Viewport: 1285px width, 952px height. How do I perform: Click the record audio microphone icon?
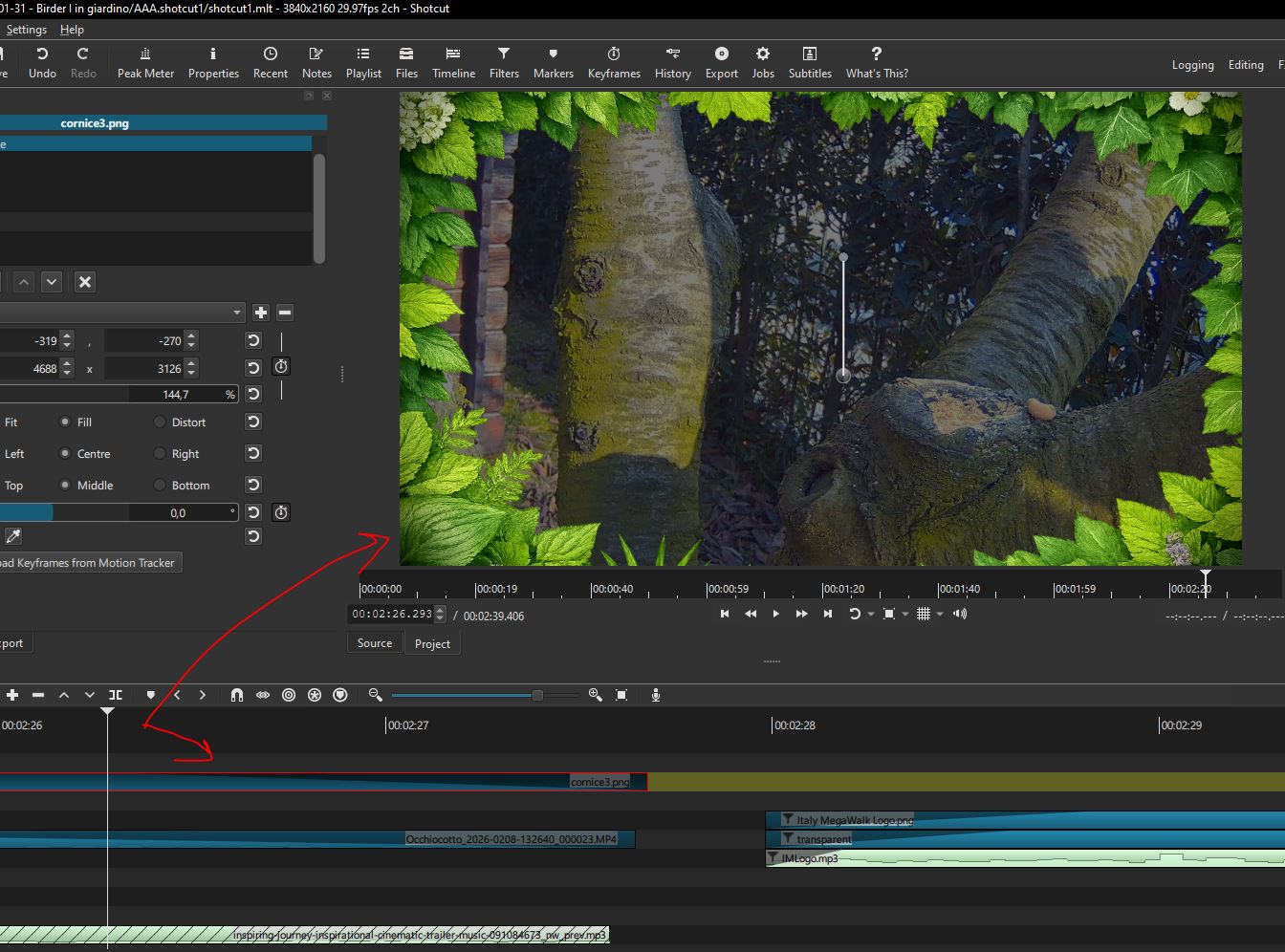coord(656,695)
